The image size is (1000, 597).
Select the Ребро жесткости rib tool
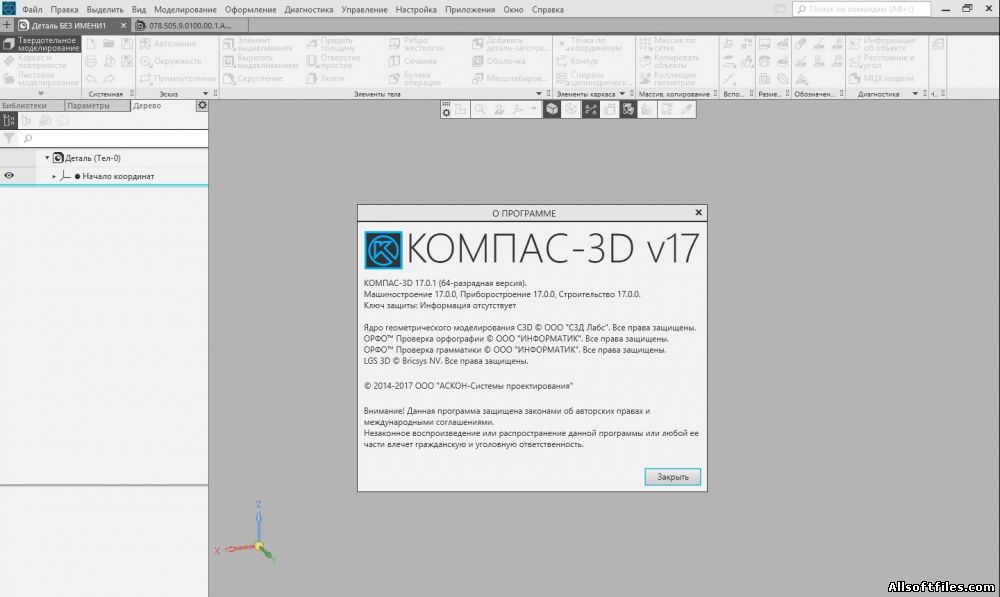coord(416,44)
